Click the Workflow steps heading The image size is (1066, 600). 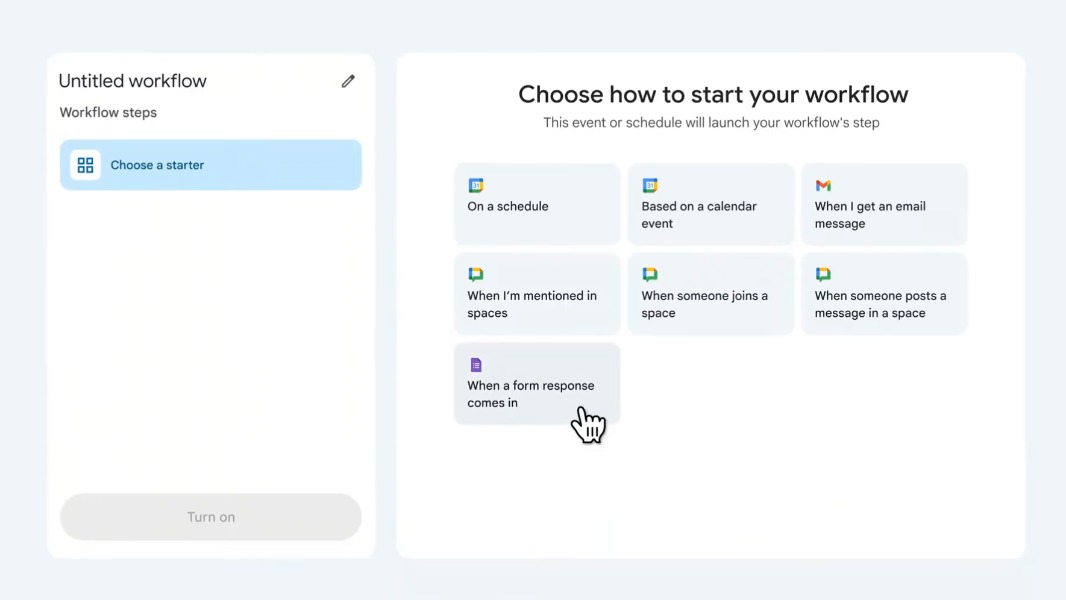pos(108,112)
